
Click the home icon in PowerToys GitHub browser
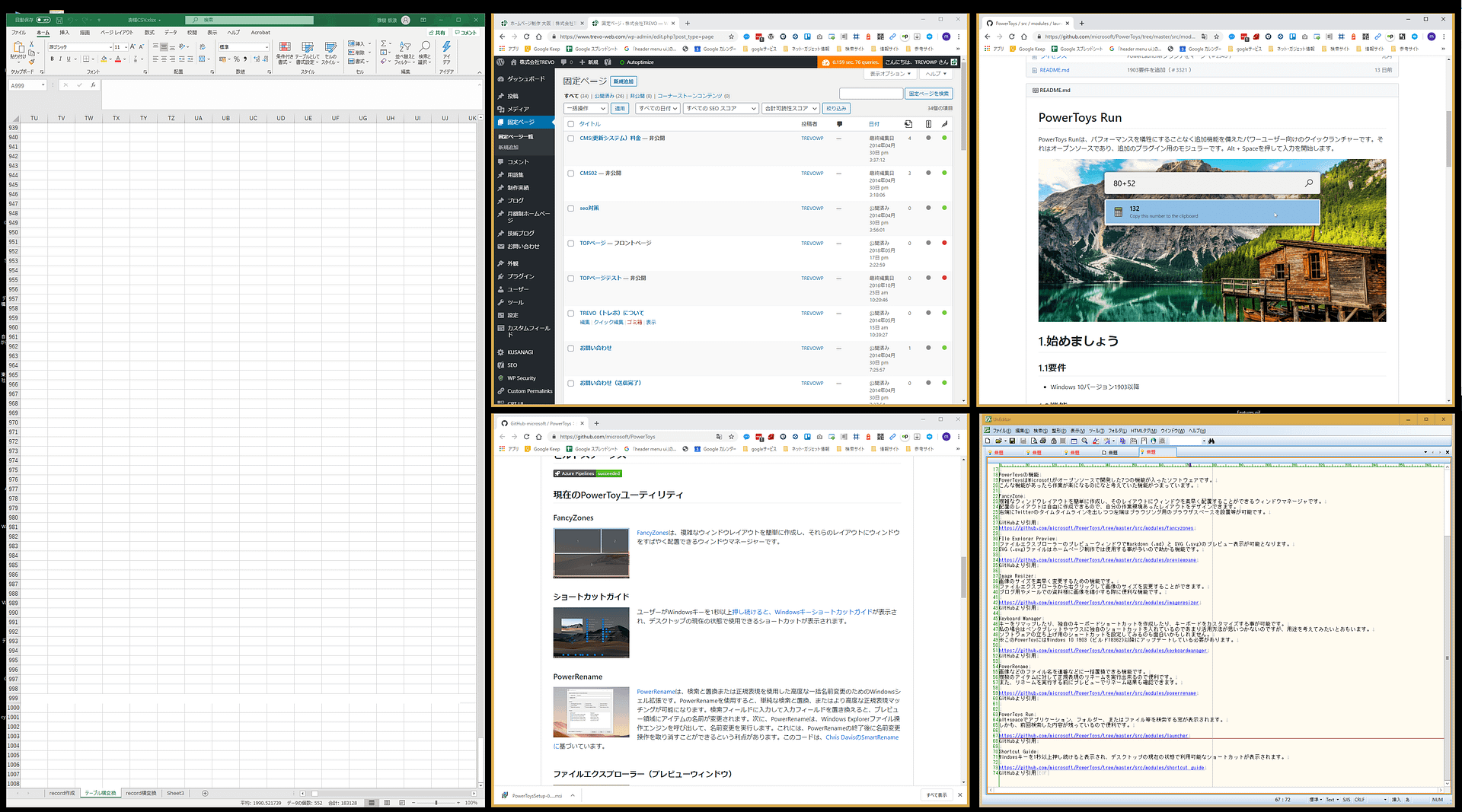539,437
